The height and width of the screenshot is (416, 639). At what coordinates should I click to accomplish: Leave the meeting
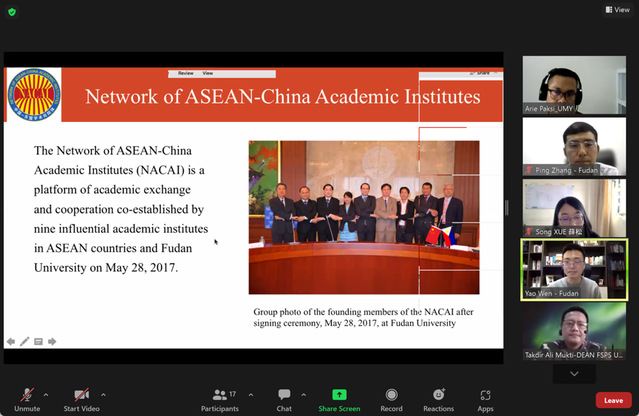[x=613, y=400]
